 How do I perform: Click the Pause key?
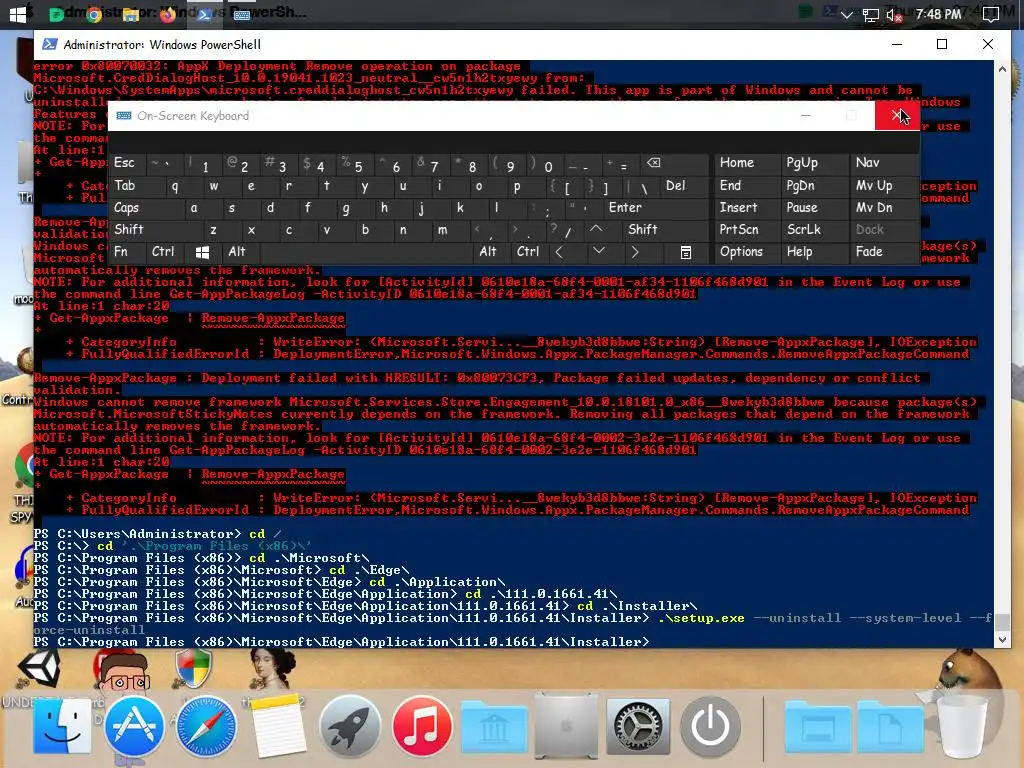[x=814, y=208]
